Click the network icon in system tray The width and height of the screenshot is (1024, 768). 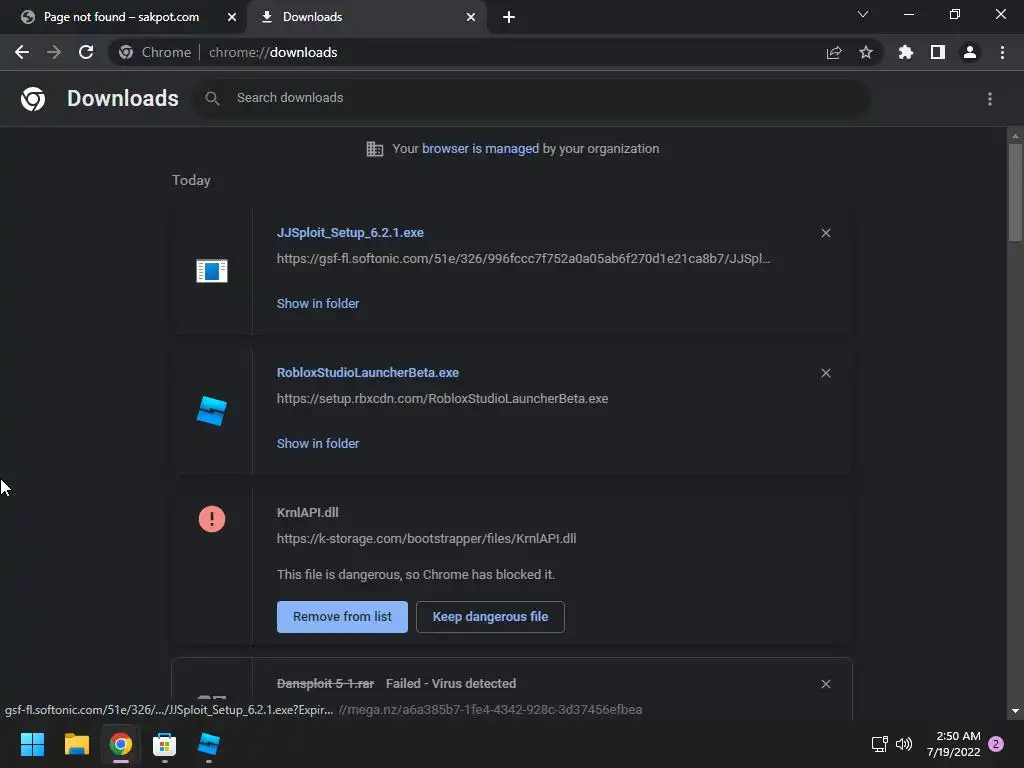(x=880, y=744)
